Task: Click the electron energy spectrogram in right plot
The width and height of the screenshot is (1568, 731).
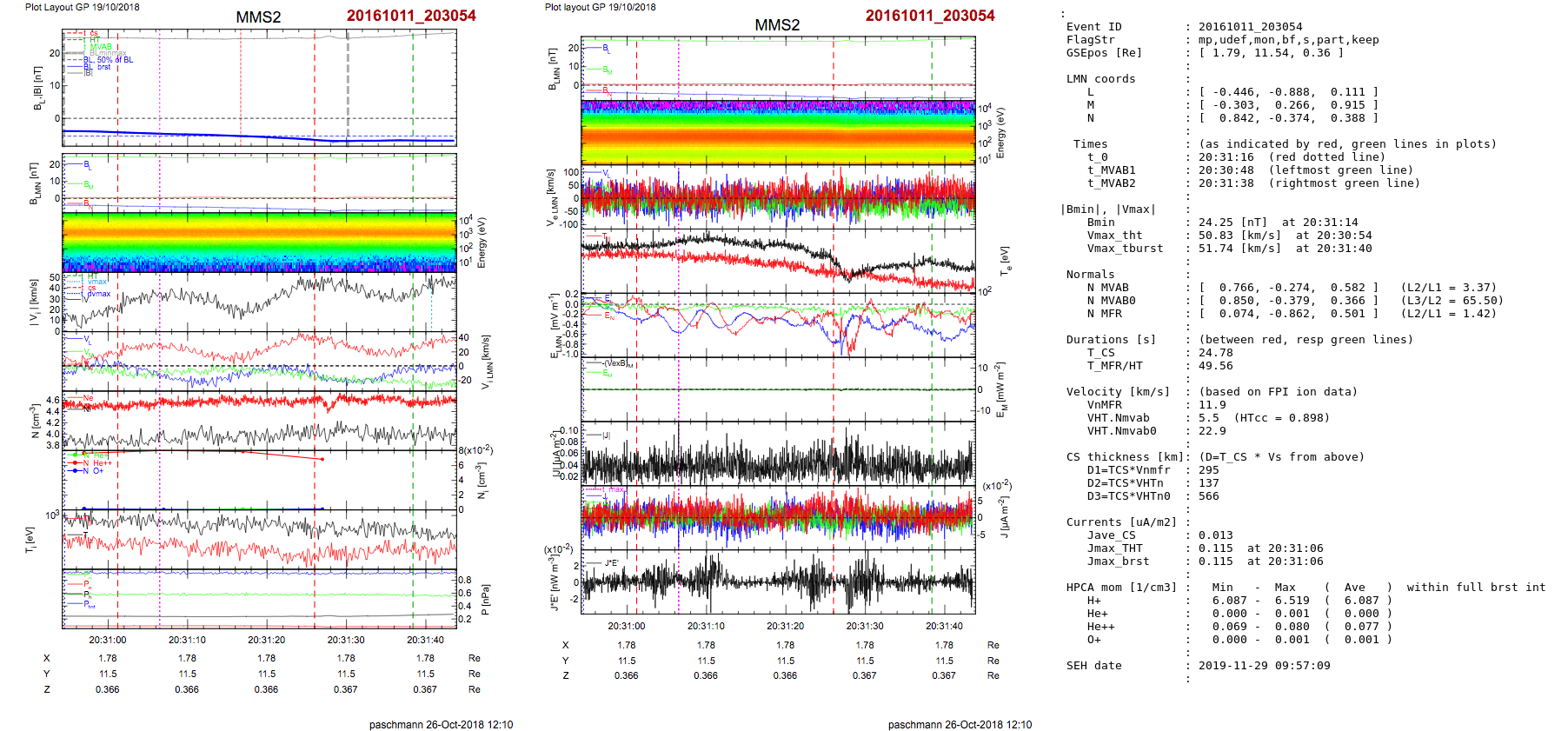Action: pyautogui.click(x=777, y=132)
